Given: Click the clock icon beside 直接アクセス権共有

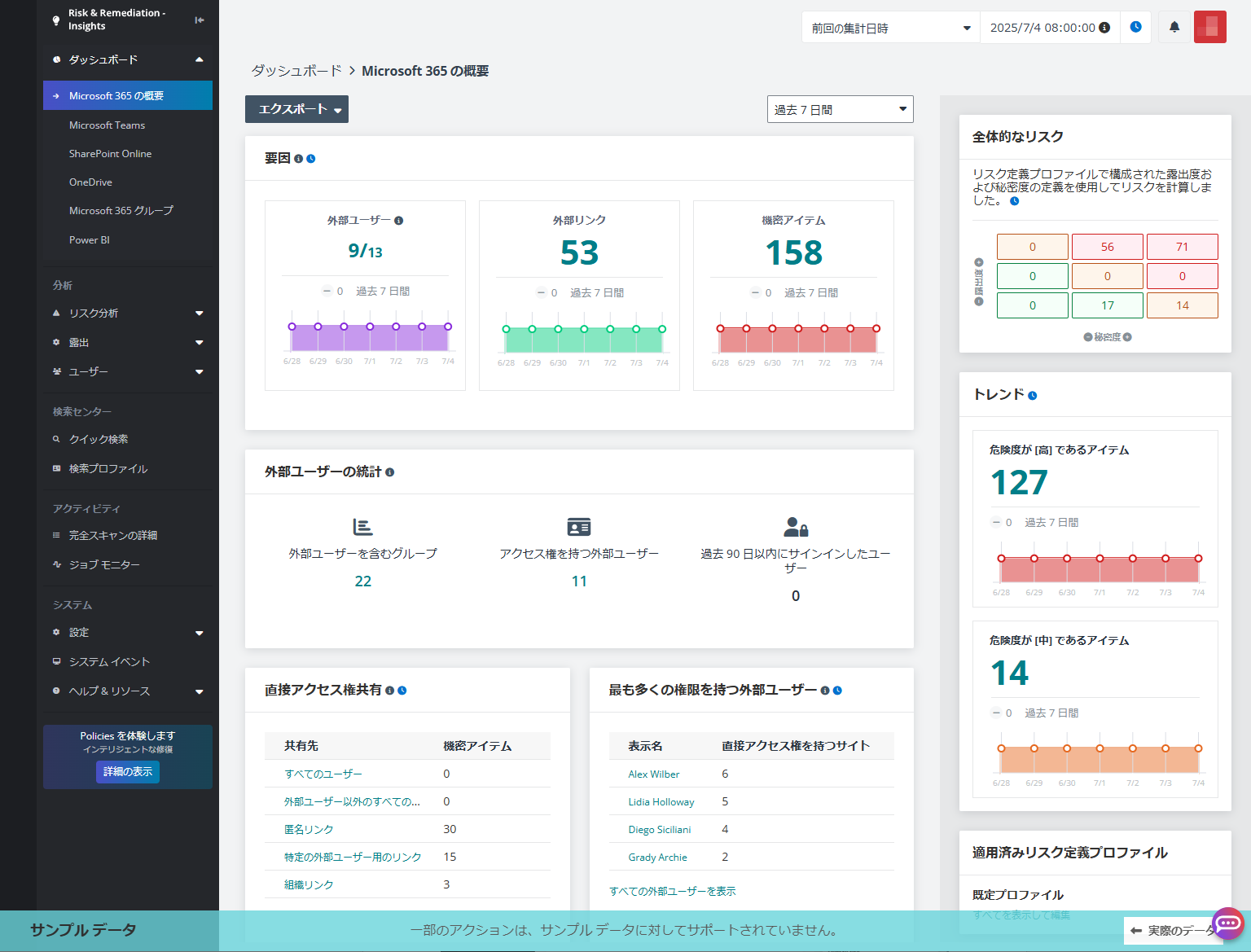Looking at the screenshot, I should (x=402, y=691).
